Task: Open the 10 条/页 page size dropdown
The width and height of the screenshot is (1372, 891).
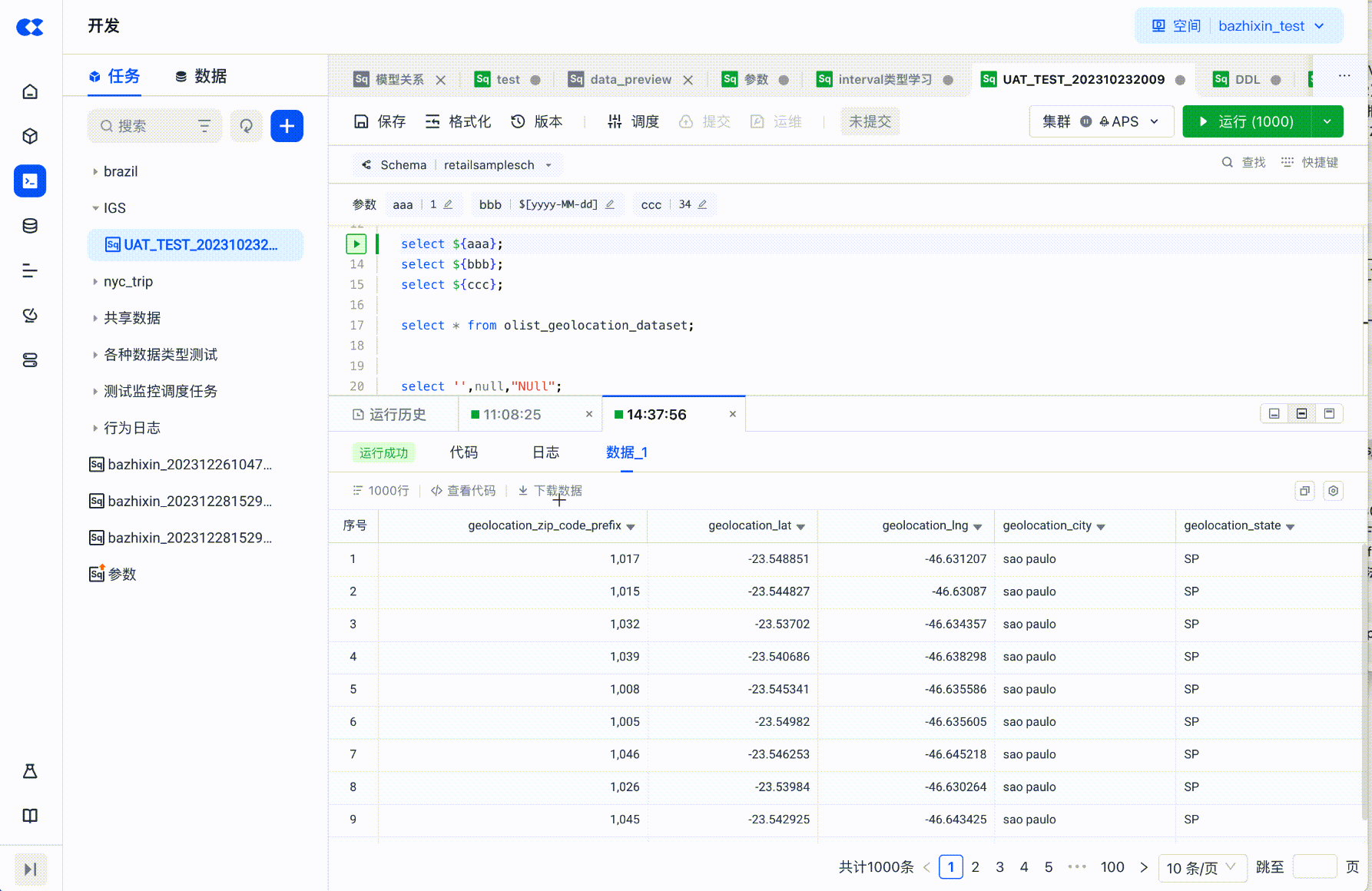Action: 1201,867
